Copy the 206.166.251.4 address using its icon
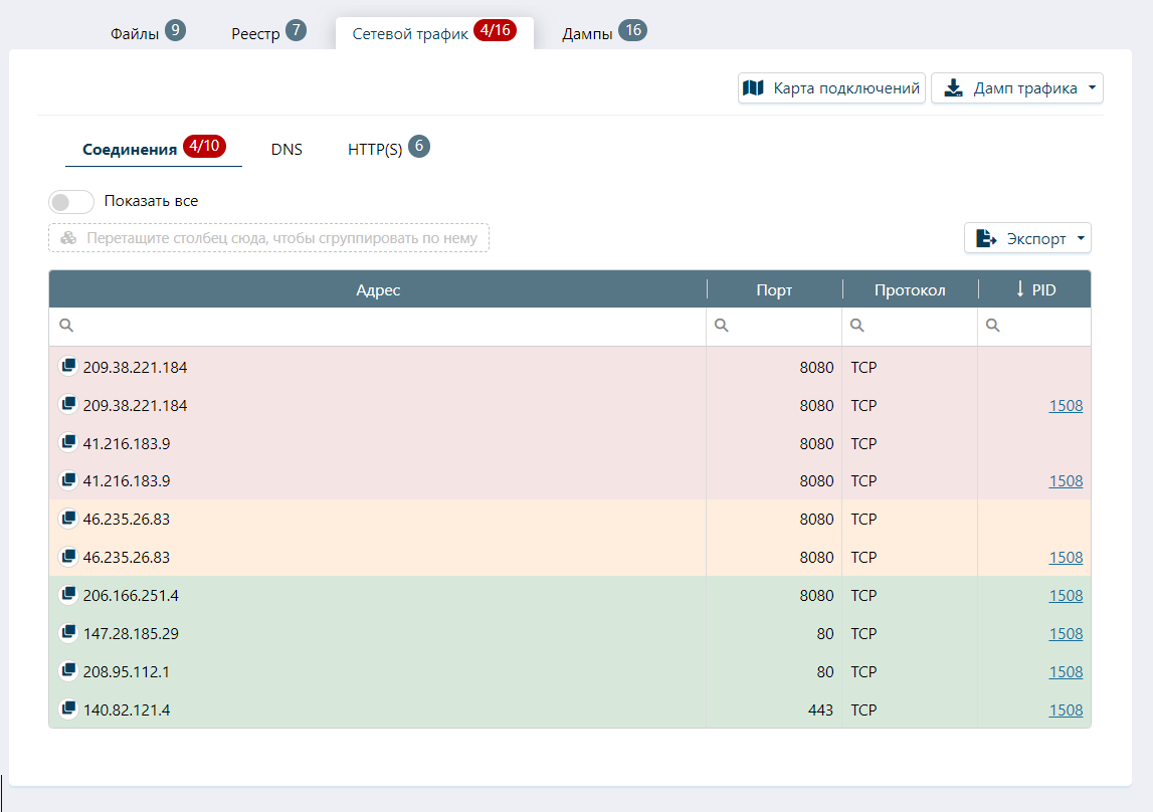Screen dimensions: 1153x812 tap(68, 595)
